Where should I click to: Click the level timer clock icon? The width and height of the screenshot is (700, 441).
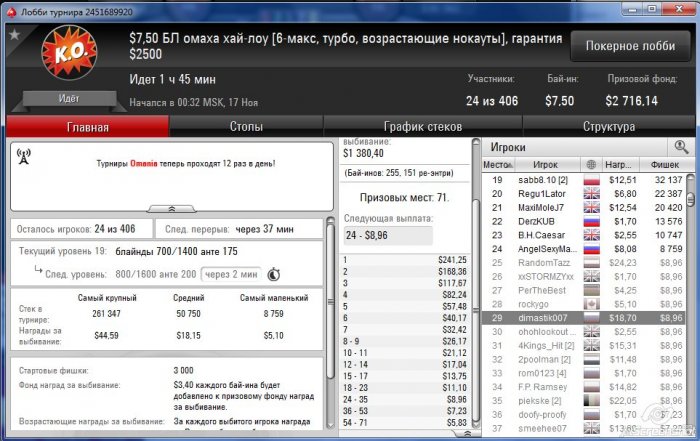(273, 274)
